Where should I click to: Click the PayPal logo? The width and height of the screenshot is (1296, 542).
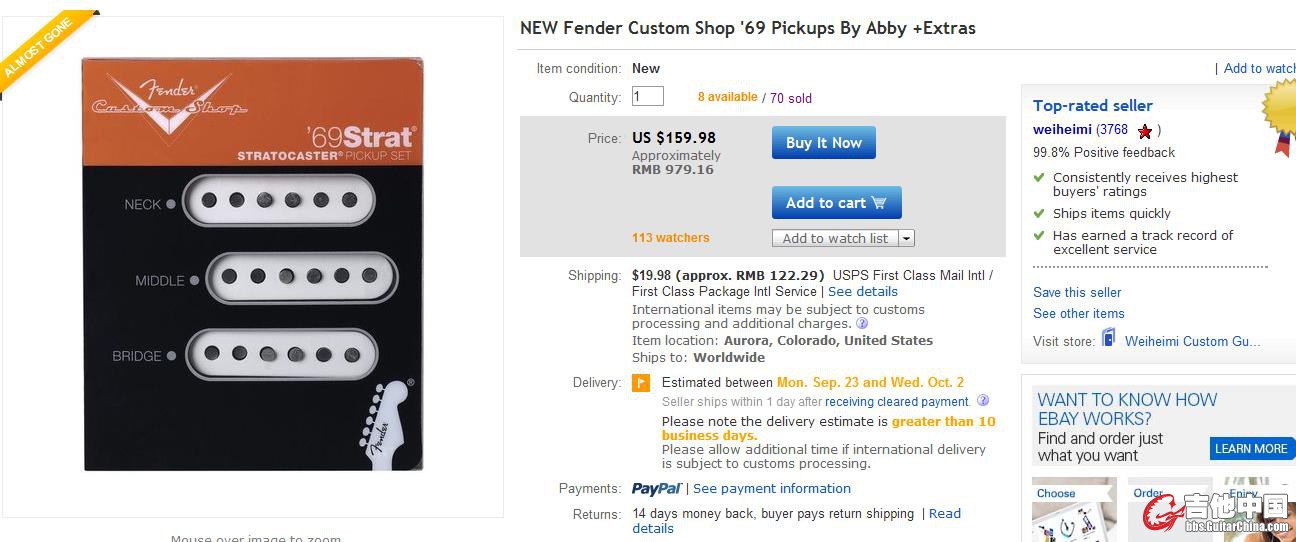tap(656, 489)
